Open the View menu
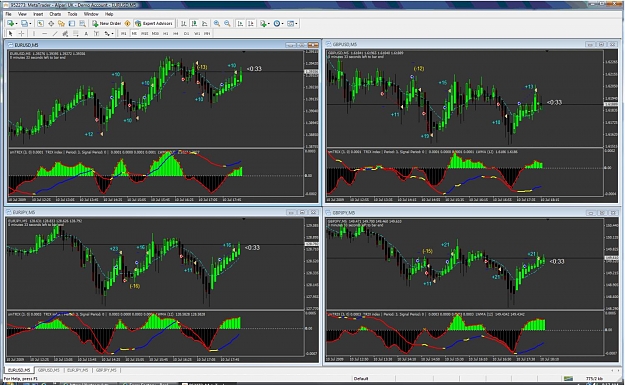 point(22,14)
